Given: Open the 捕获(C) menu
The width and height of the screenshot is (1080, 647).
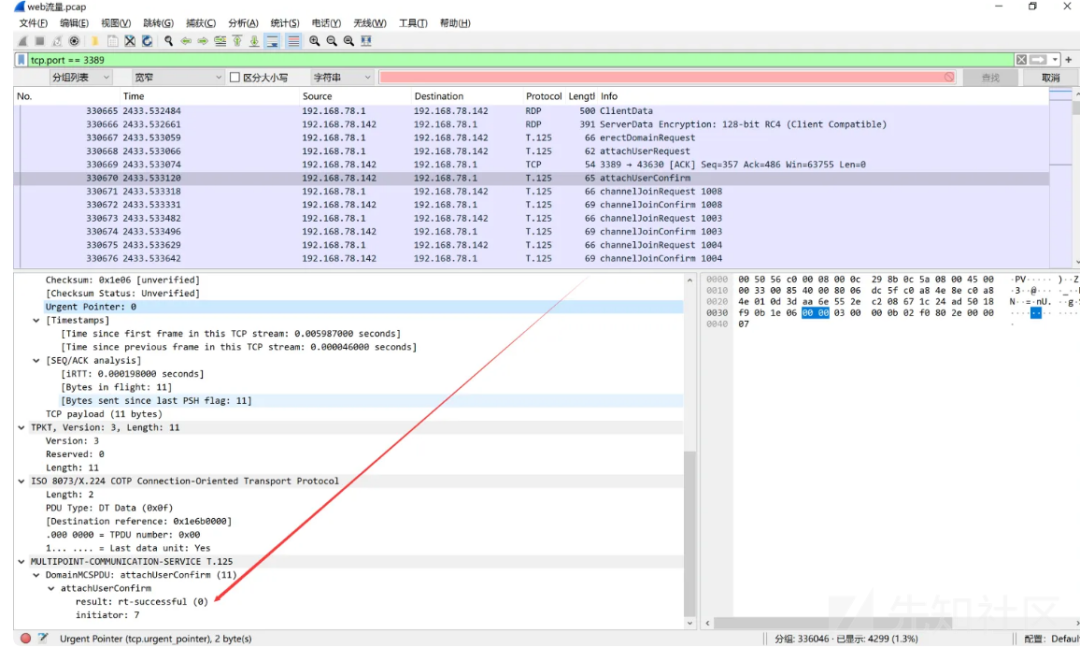Looking at the screenshot, I should pyautogui.click(x=200, y=23).
